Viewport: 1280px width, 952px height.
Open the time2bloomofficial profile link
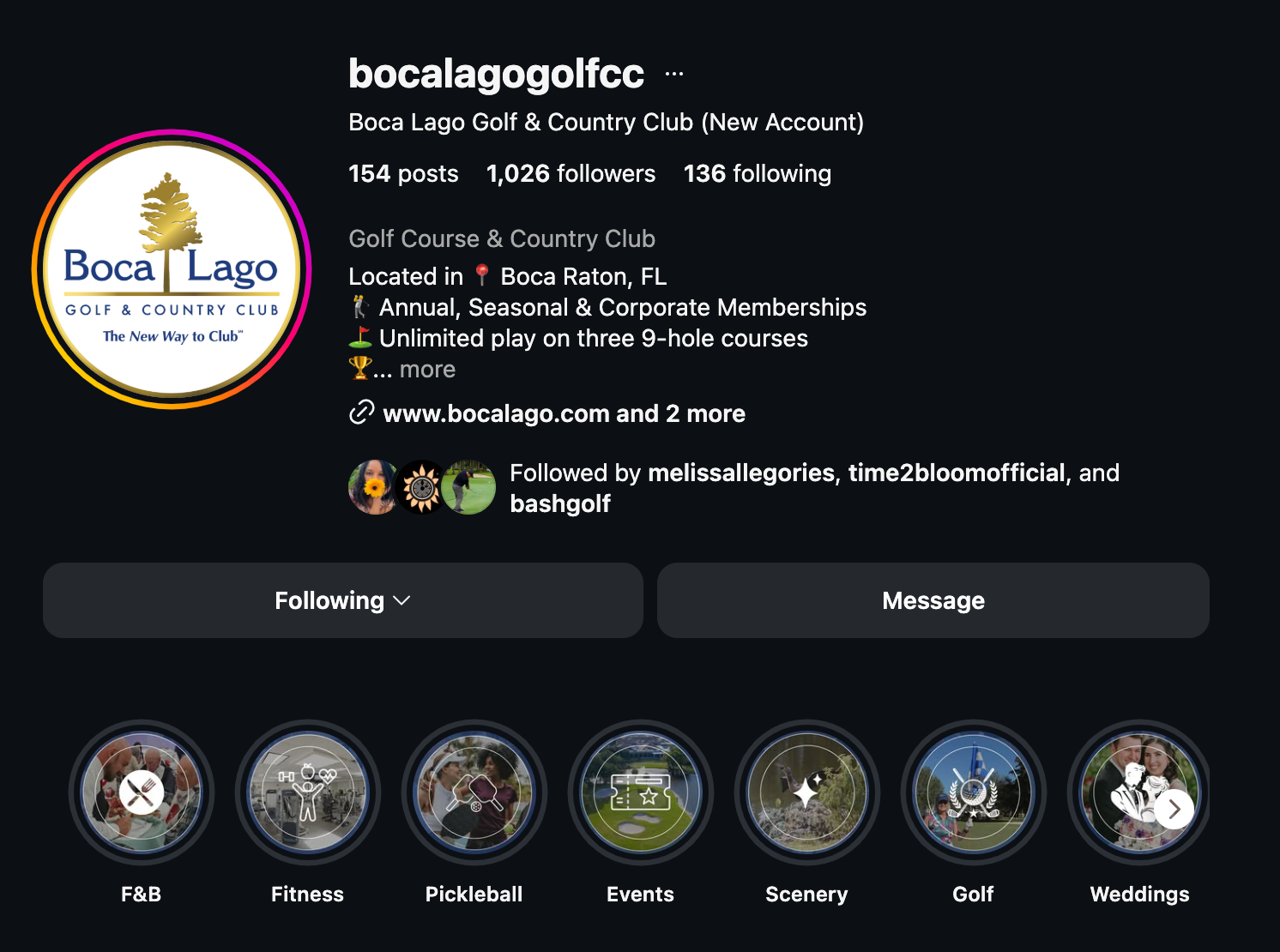957,473
